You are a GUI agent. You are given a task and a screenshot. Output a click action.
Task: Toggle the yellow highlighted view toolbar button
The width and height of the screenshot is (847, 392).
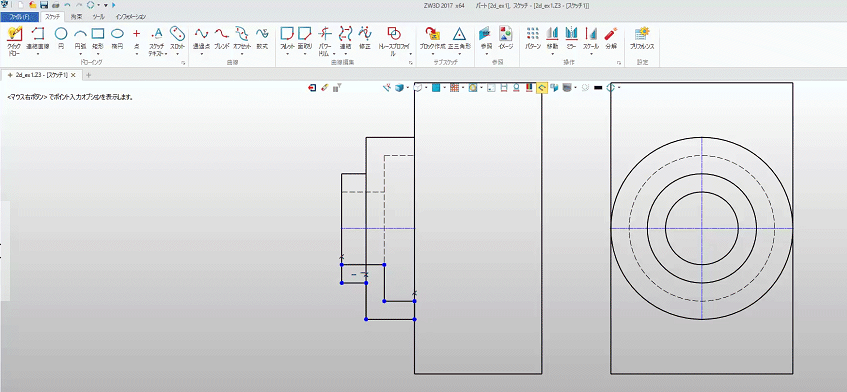pyautogui.click(x=542, y=87)
